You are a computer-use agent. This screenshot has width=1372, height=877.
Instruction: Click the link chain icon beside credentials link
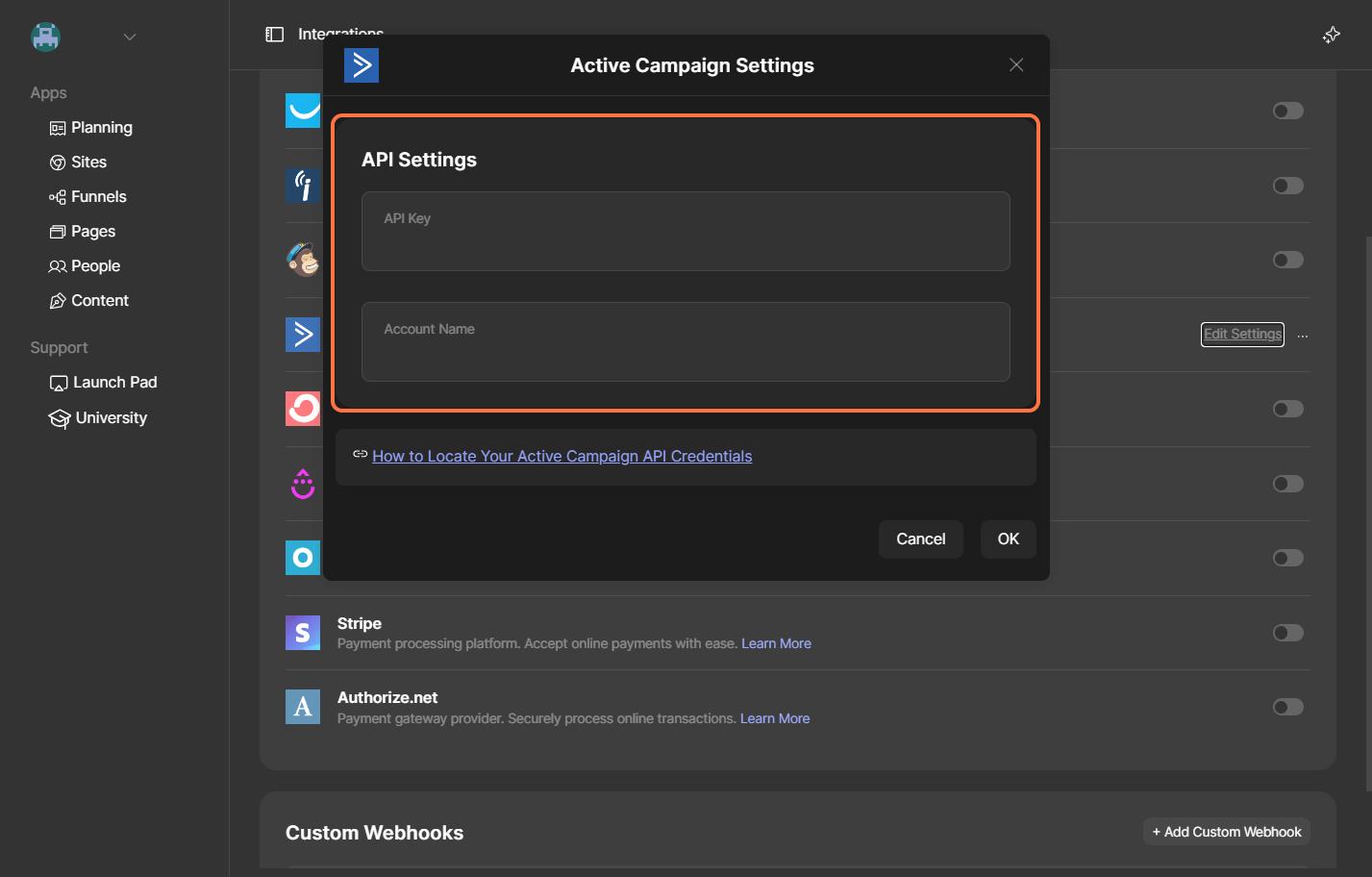click(361, 454)
